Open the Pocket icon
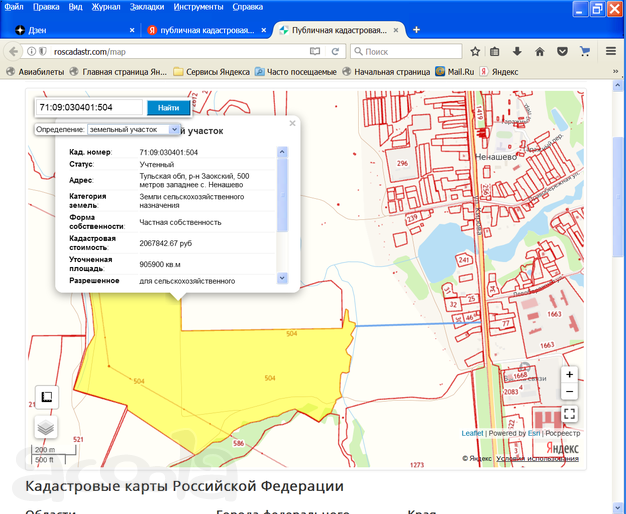The width and height of the screenshot is (626, 514). coord(563,52)
